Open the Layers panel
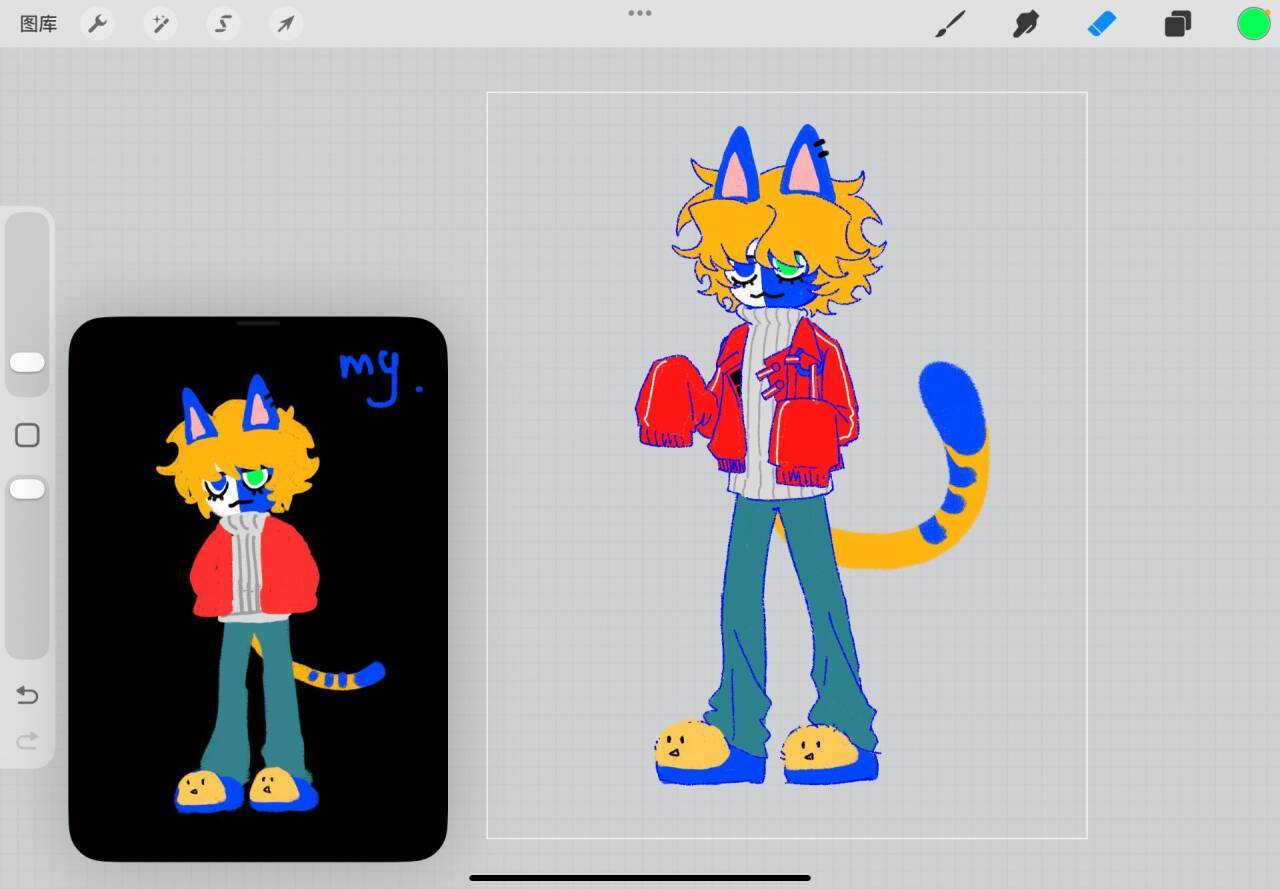 (1177, 24)
